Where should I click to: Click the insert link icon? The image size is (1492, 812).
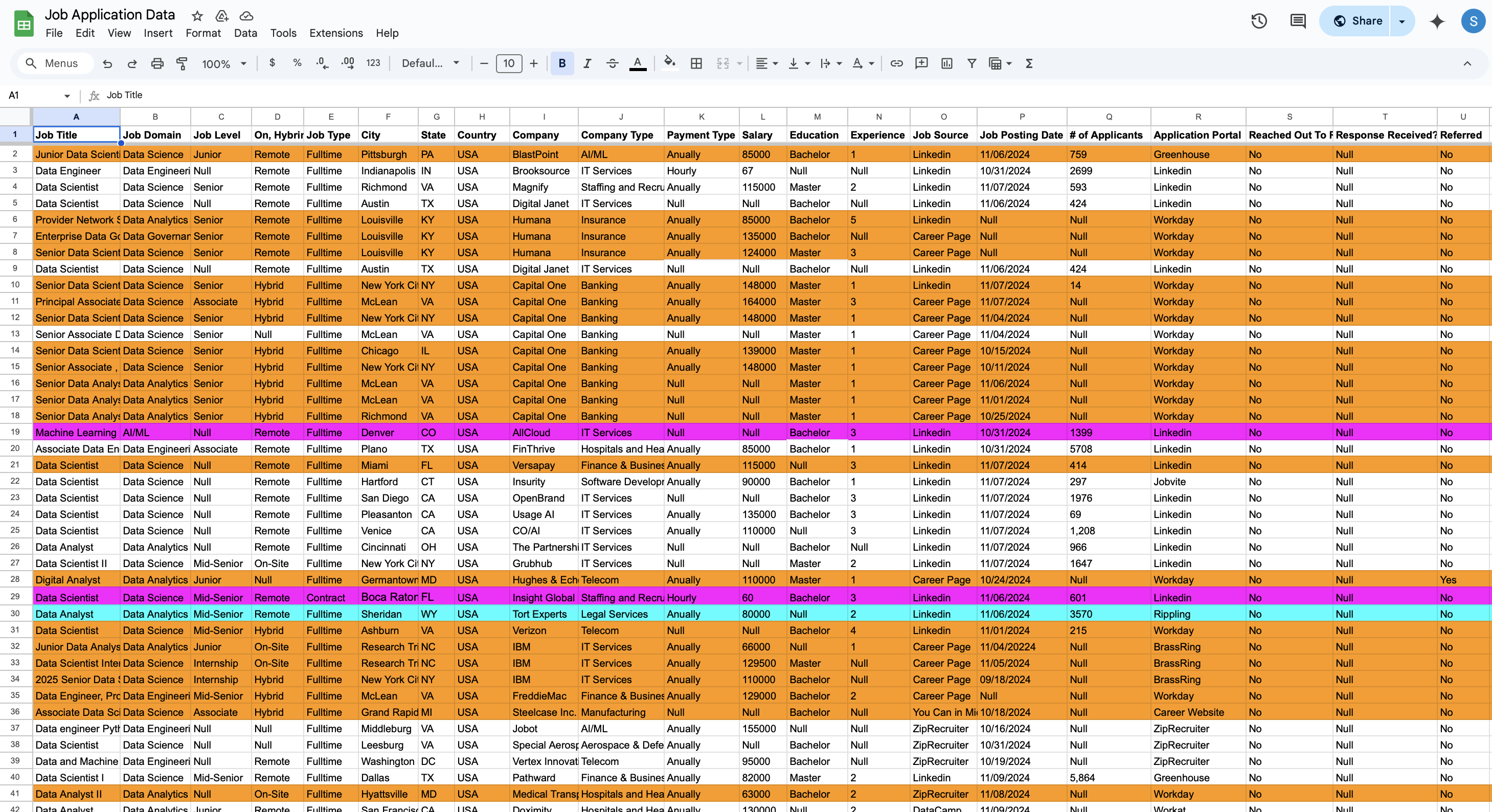coord(896,64)
